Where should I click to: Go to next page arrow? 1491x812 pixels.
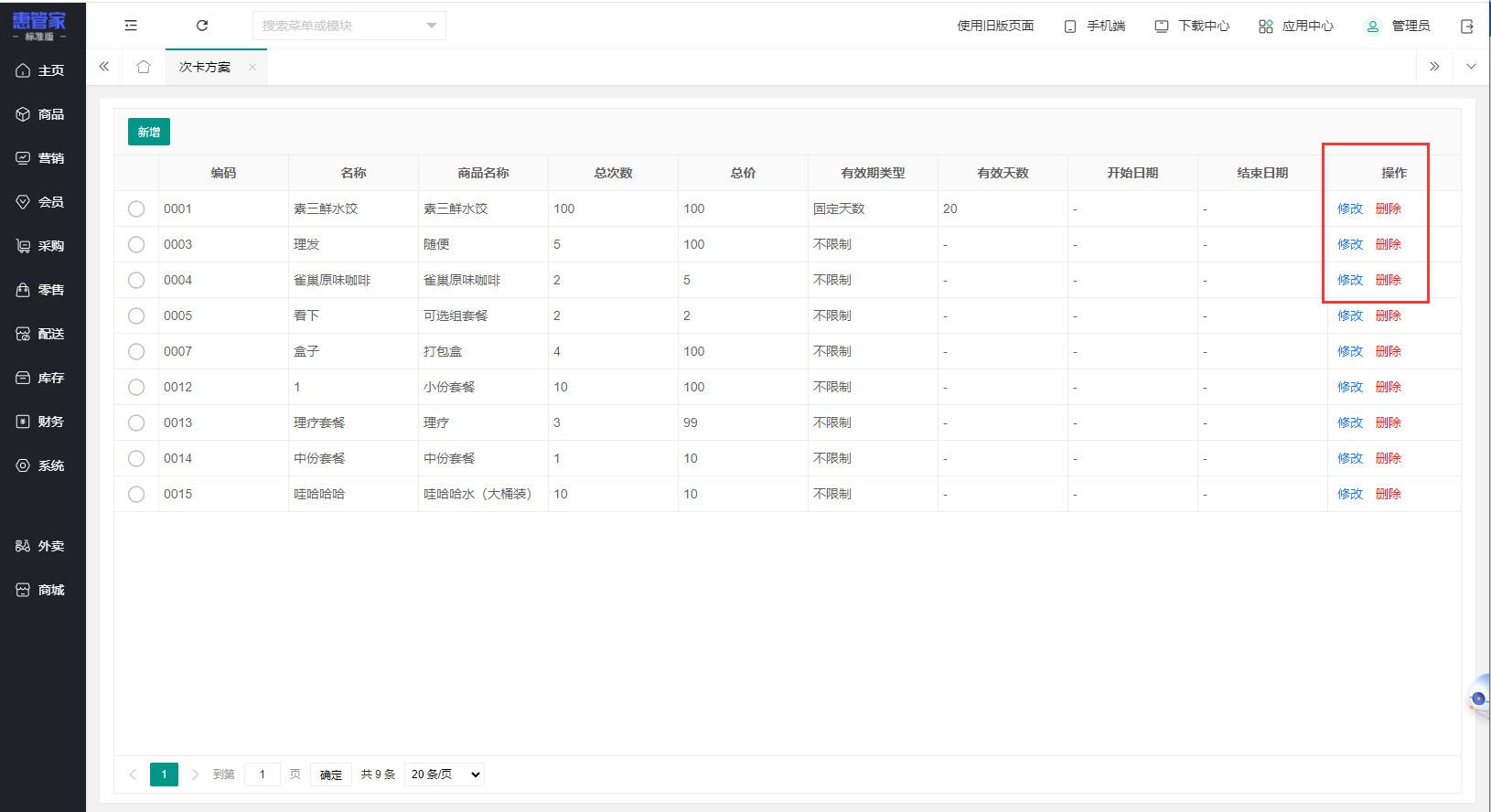195,775
